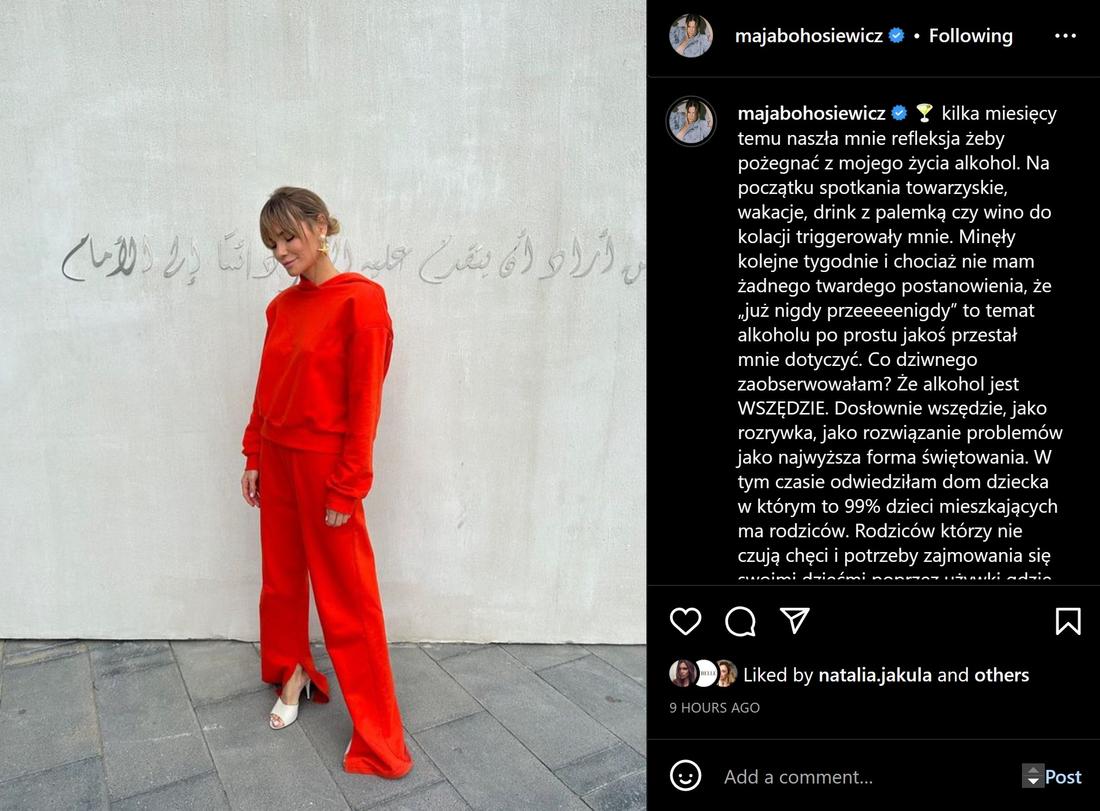Click verified badge in caption

[x=899, y=113]
